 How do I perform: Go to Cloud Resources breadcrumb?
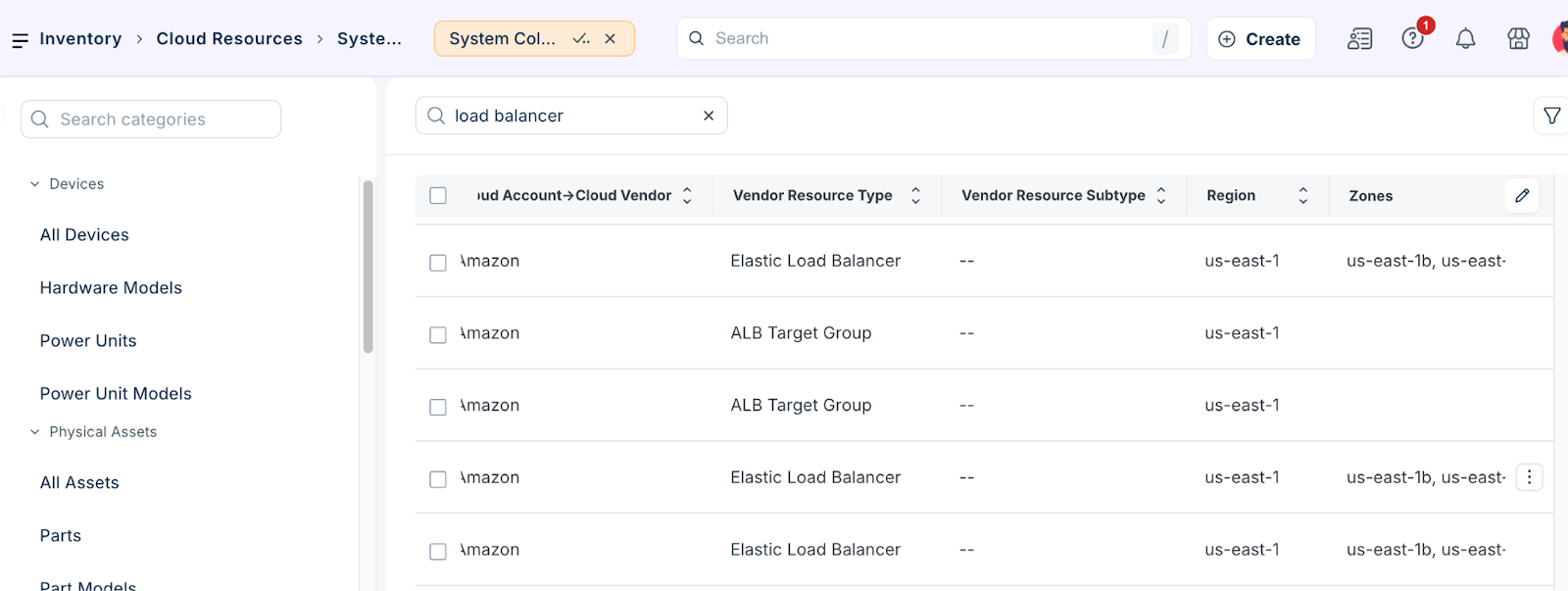click(x=229, y=39)
